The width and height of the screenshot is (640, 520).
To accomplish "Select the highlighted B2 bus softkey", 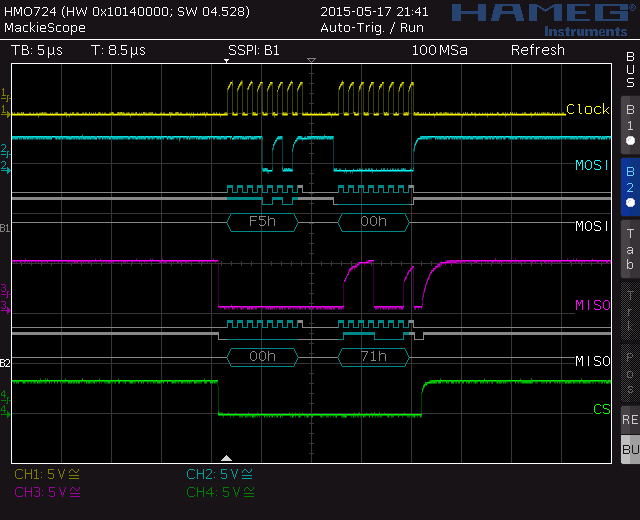I will coord(630,187).
